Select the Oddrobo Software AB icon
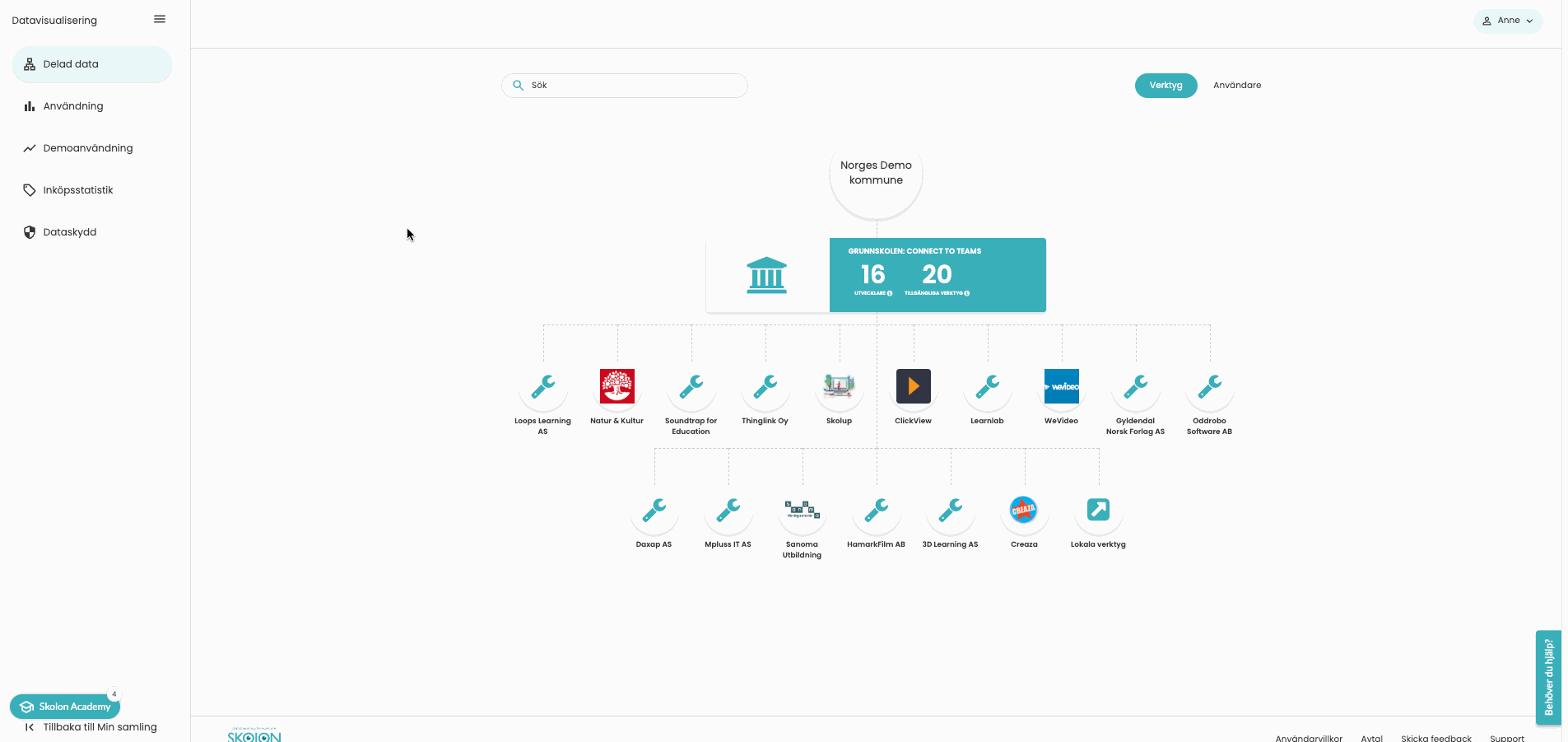Image resolution: width=1568 pixels, height=742 pixels. pos(1210,386)
